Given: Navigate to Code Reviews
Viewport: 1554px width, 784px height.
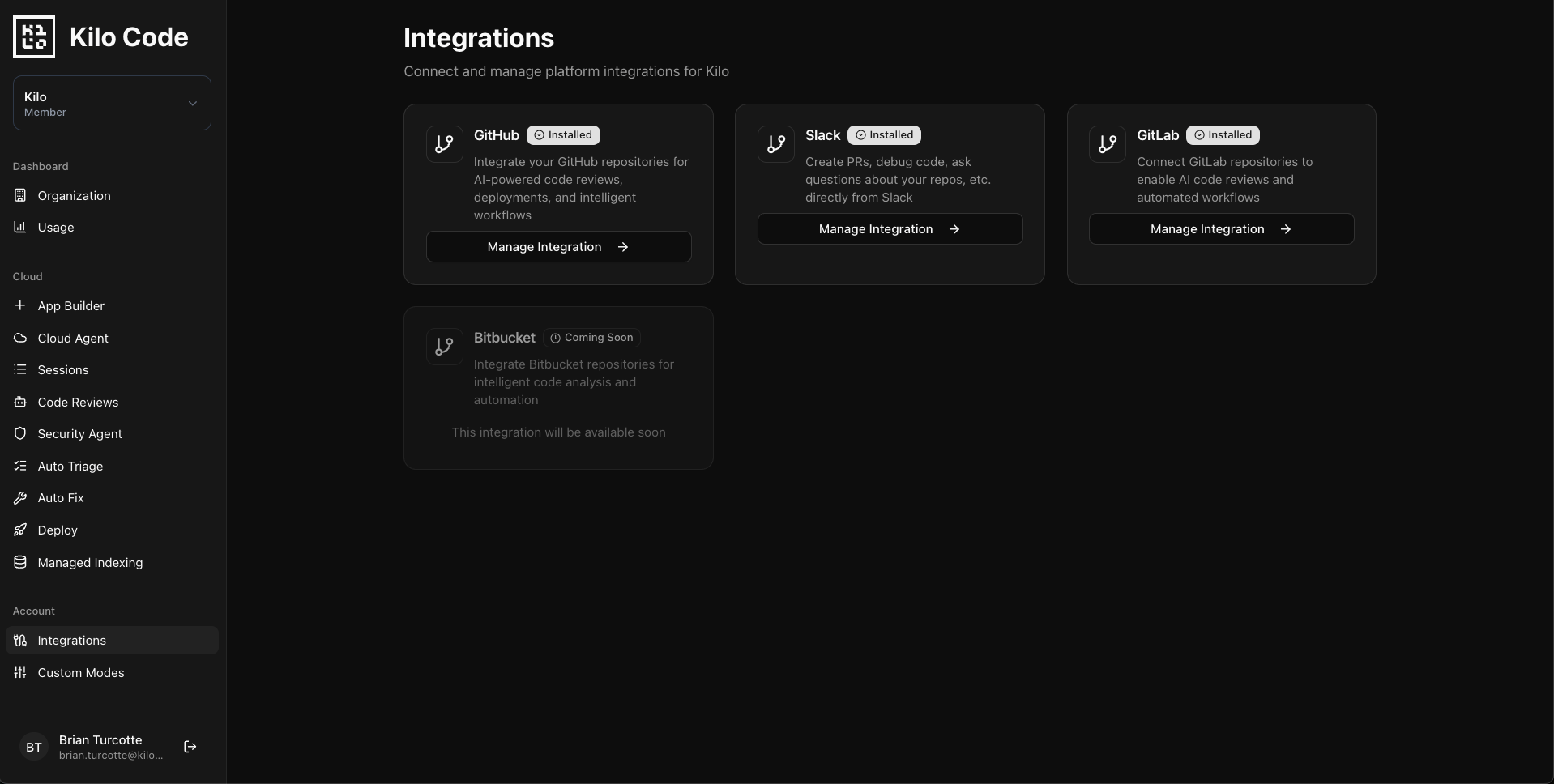Looking at the screenshot, I should [x=78, y=403].
